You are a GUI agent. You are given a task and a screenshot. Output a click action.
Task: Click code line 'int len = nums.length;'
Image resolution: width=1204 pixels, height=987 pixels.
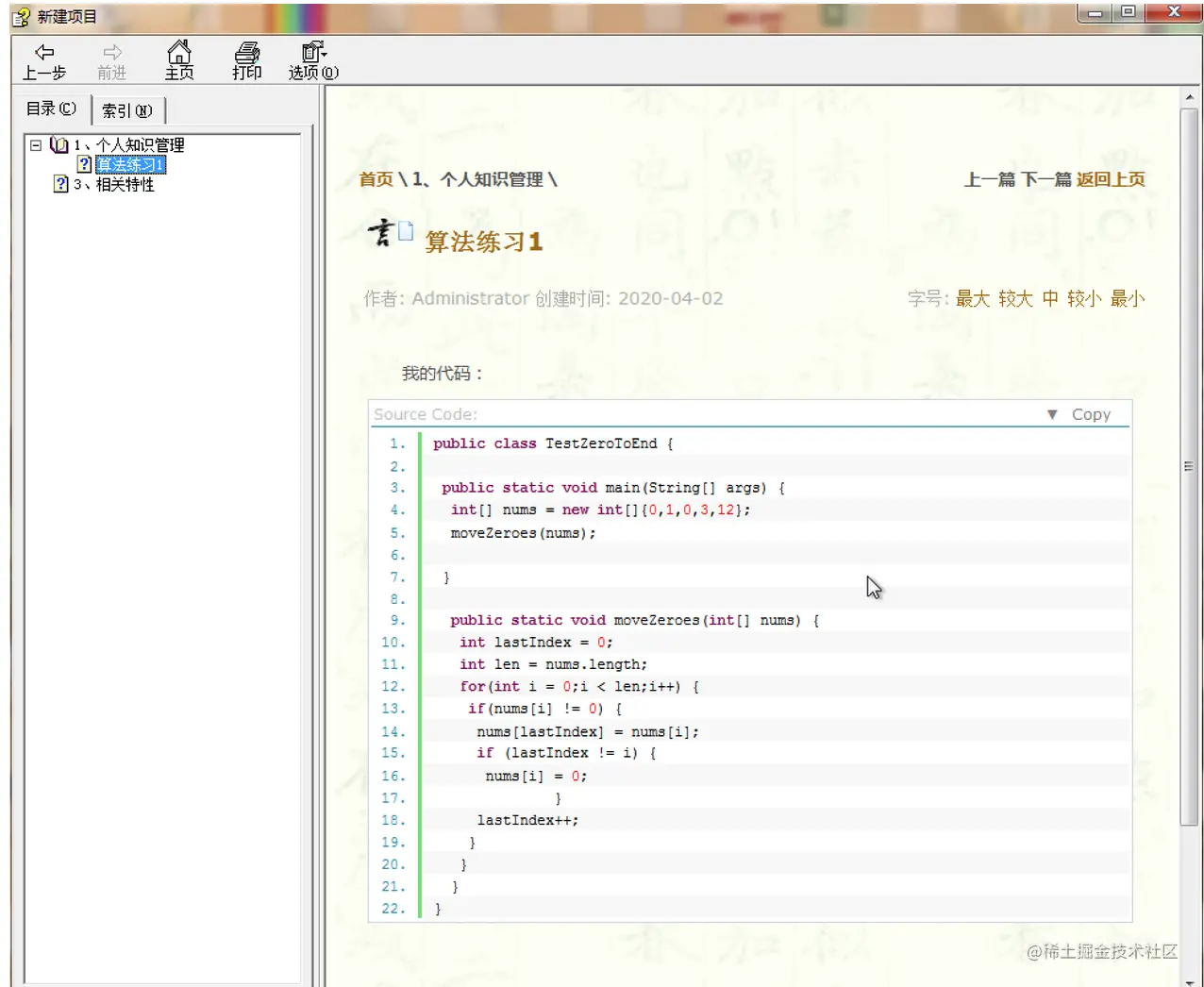pos(553,664)
